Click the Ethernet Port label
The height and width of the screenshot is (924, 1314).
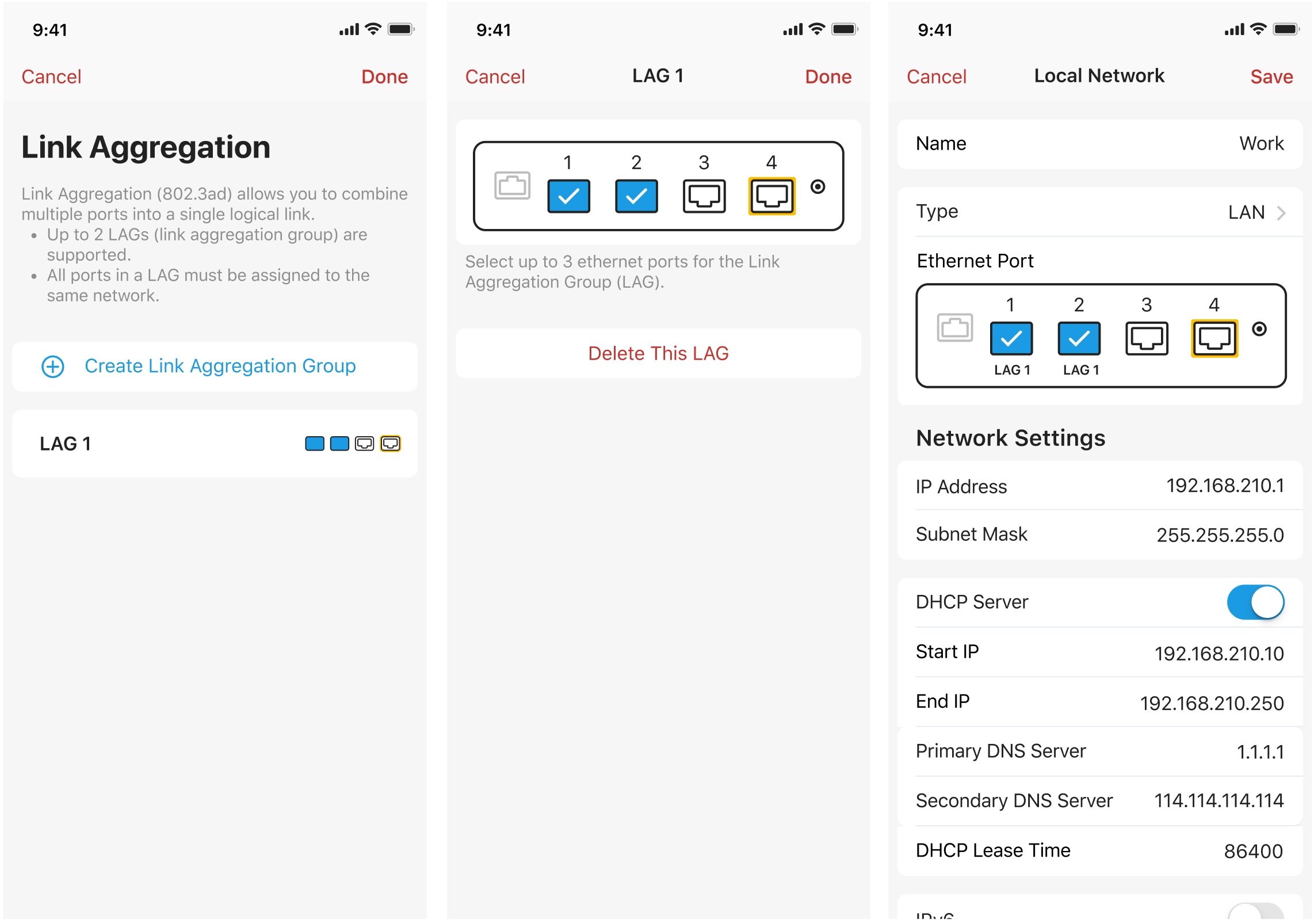(975, 261)
